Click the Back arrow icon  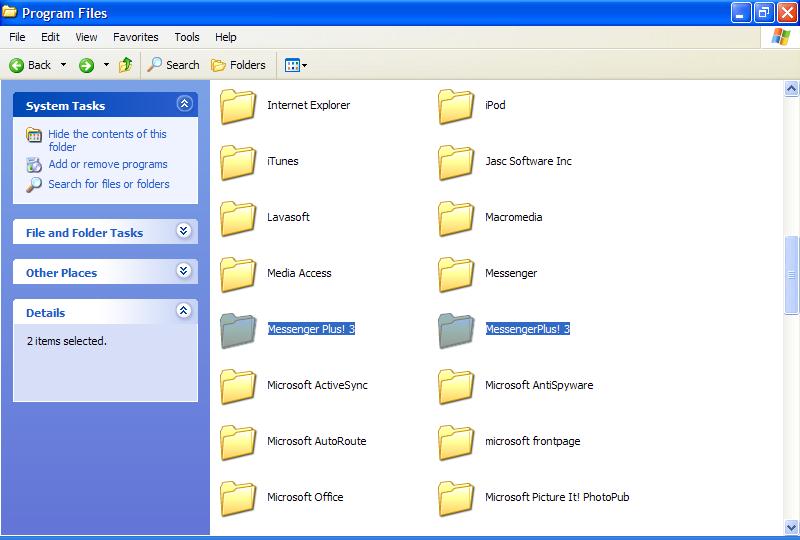(16, 65)
